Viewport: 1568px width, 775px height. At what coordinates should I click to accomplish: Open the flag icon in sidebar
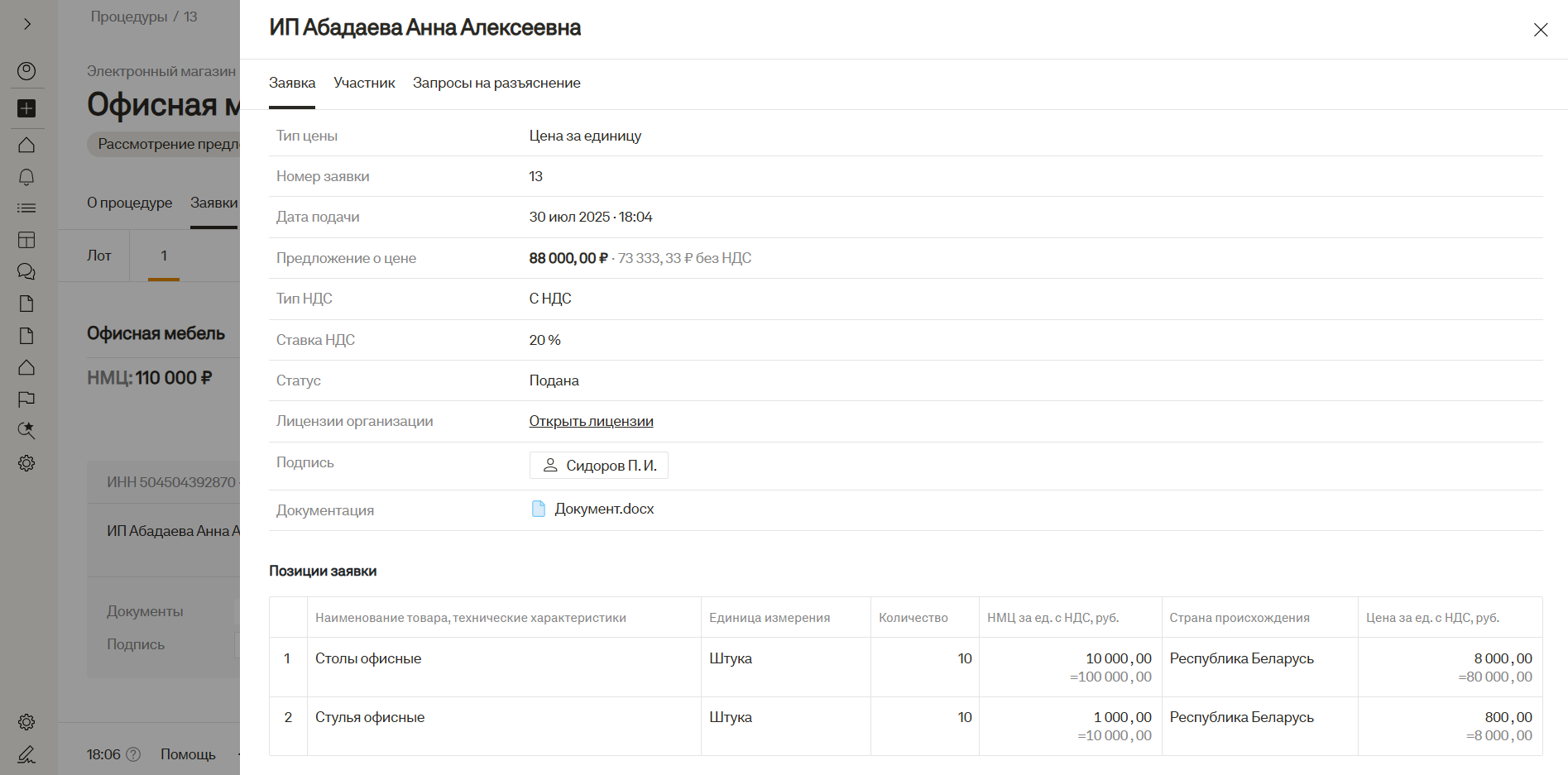click(x=26, y=399)
